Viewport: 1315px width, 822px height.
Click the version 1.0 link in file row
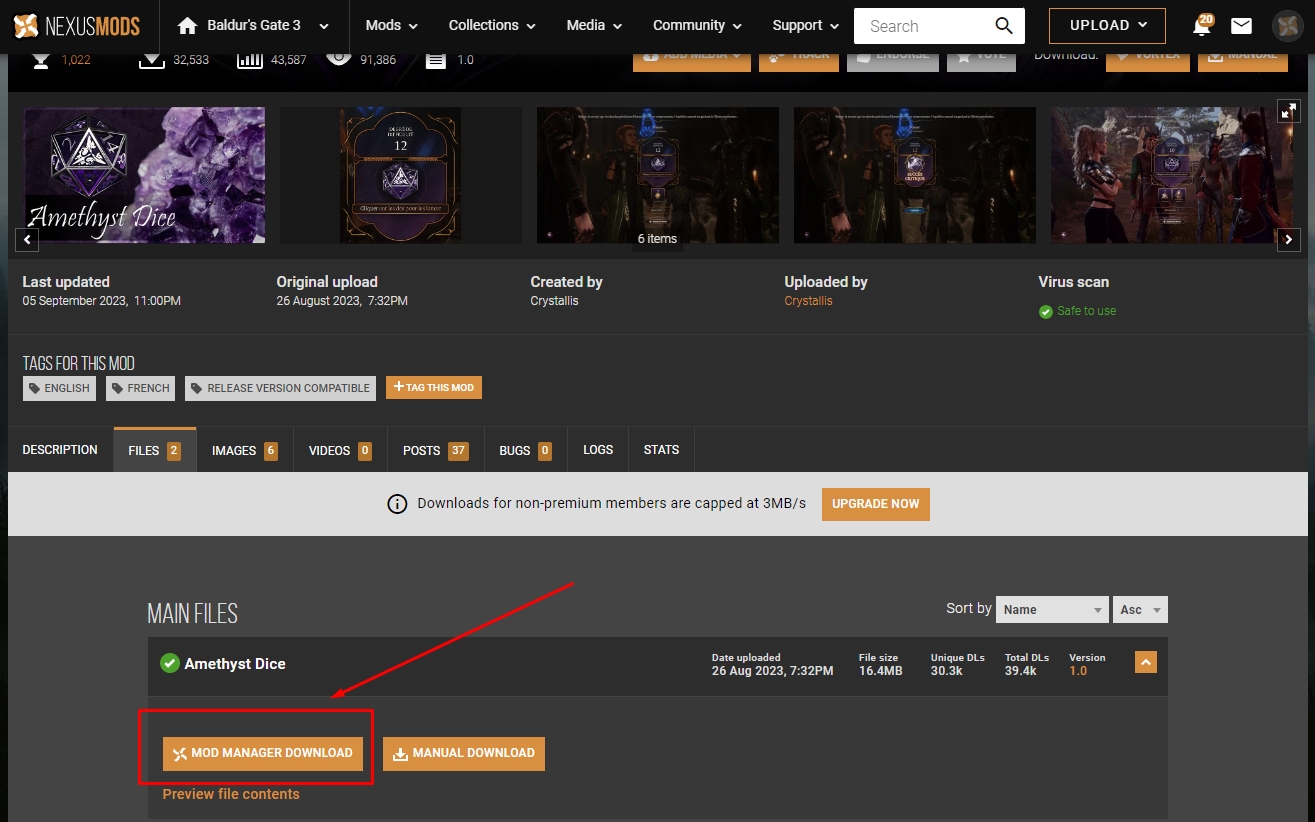tap(1078, 671)
